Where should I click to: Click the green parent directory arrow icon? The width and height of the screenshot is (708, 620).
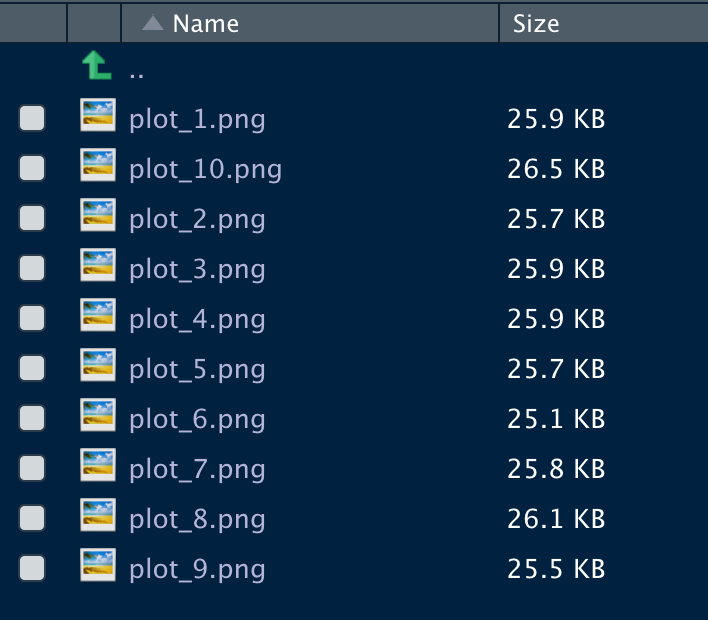96,67
